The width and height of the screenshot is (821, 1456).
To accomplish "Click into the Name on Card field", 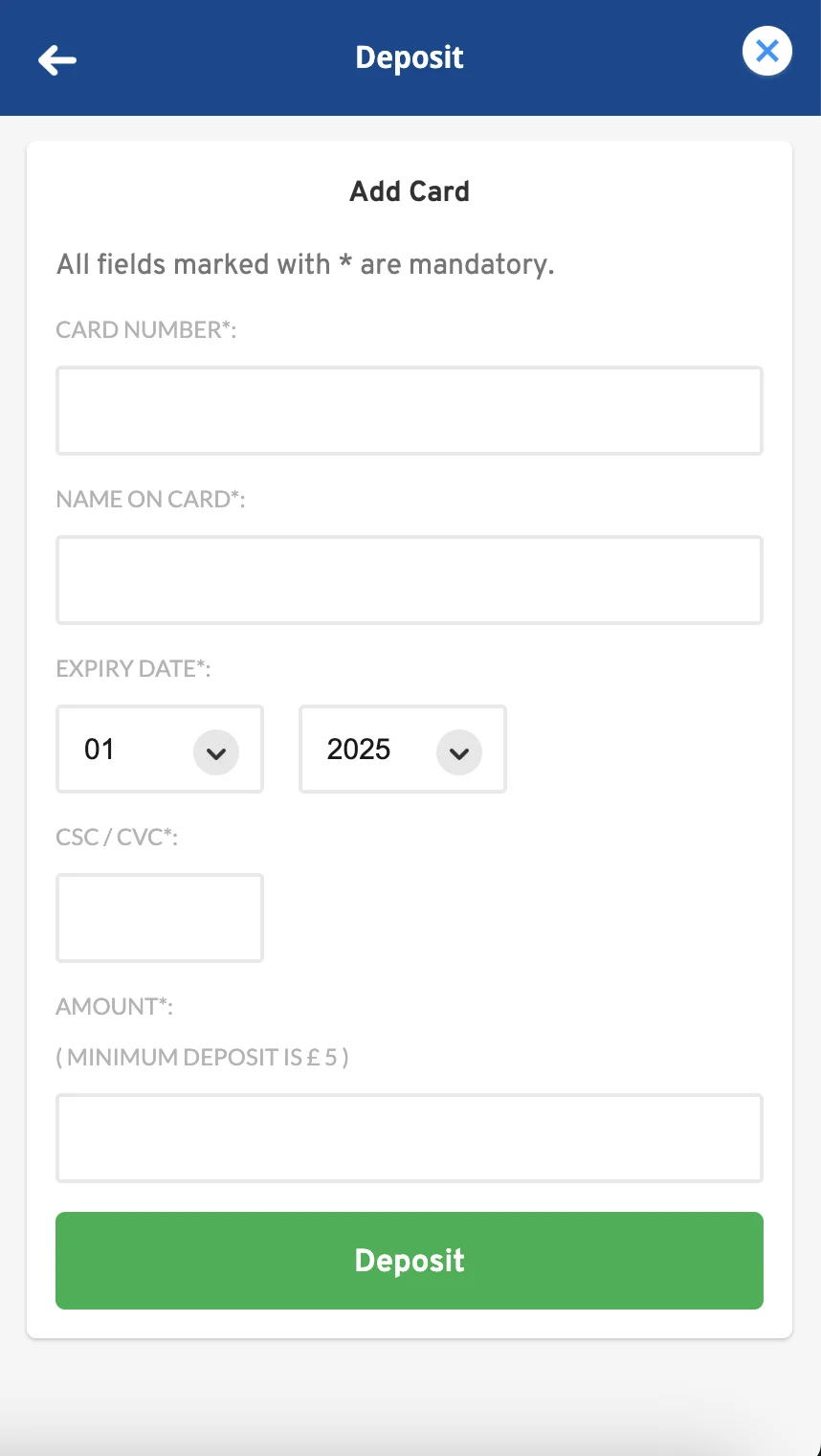I will pos(409,580).
